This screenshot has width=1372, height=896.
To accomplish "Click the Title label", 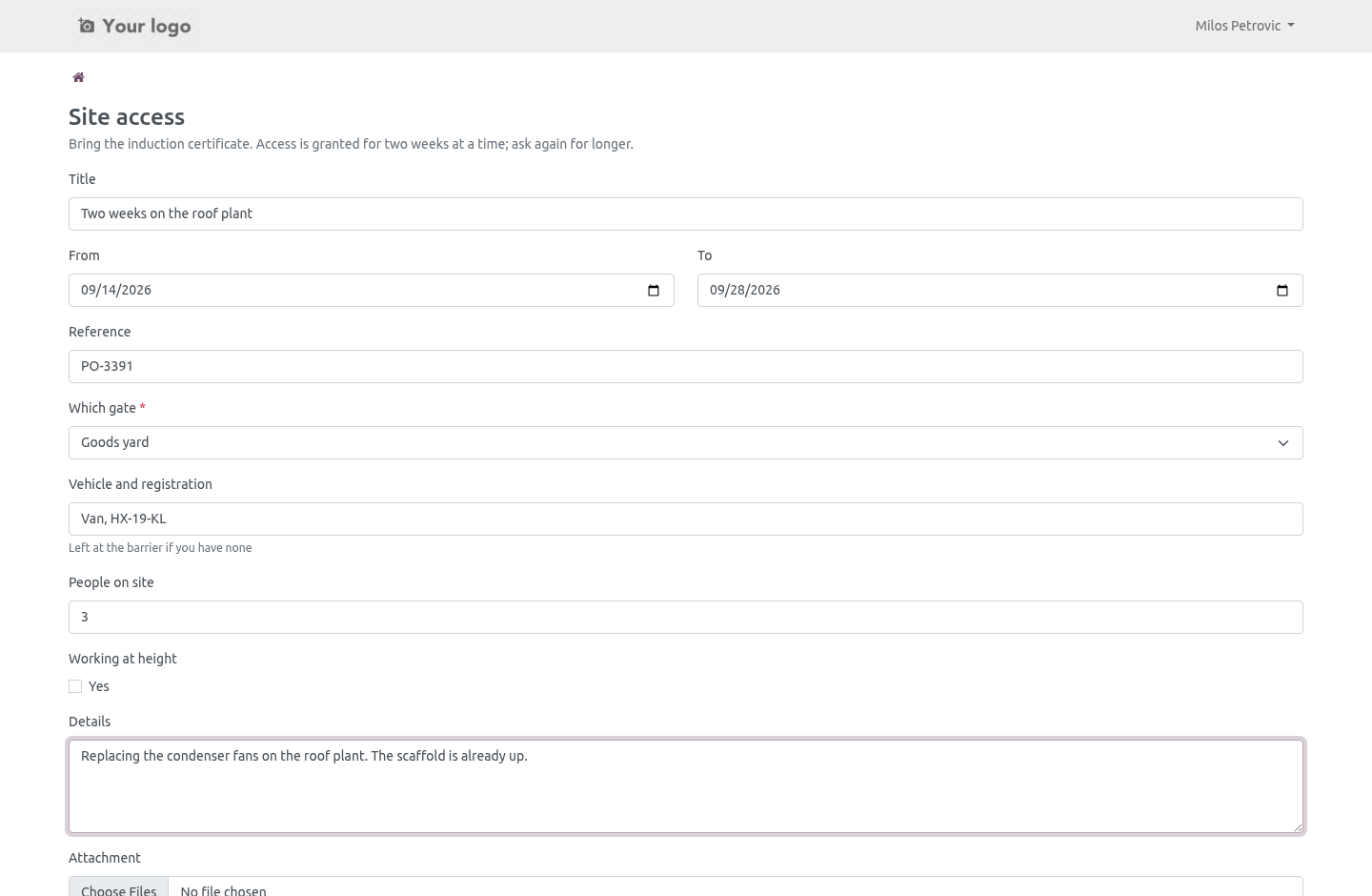I will 82,179.
